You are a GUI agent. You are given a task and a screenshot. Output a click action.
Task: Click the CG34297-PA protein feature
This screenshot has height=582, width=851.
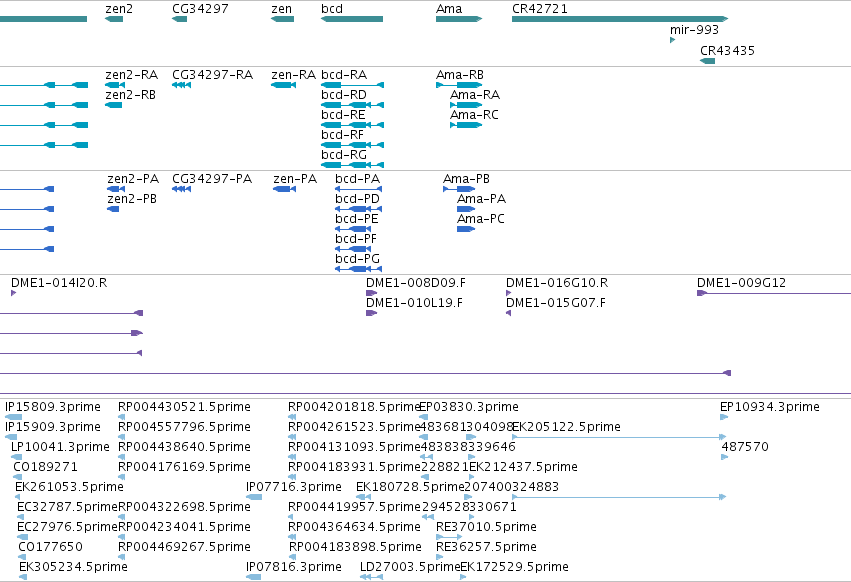click(181, 189)
